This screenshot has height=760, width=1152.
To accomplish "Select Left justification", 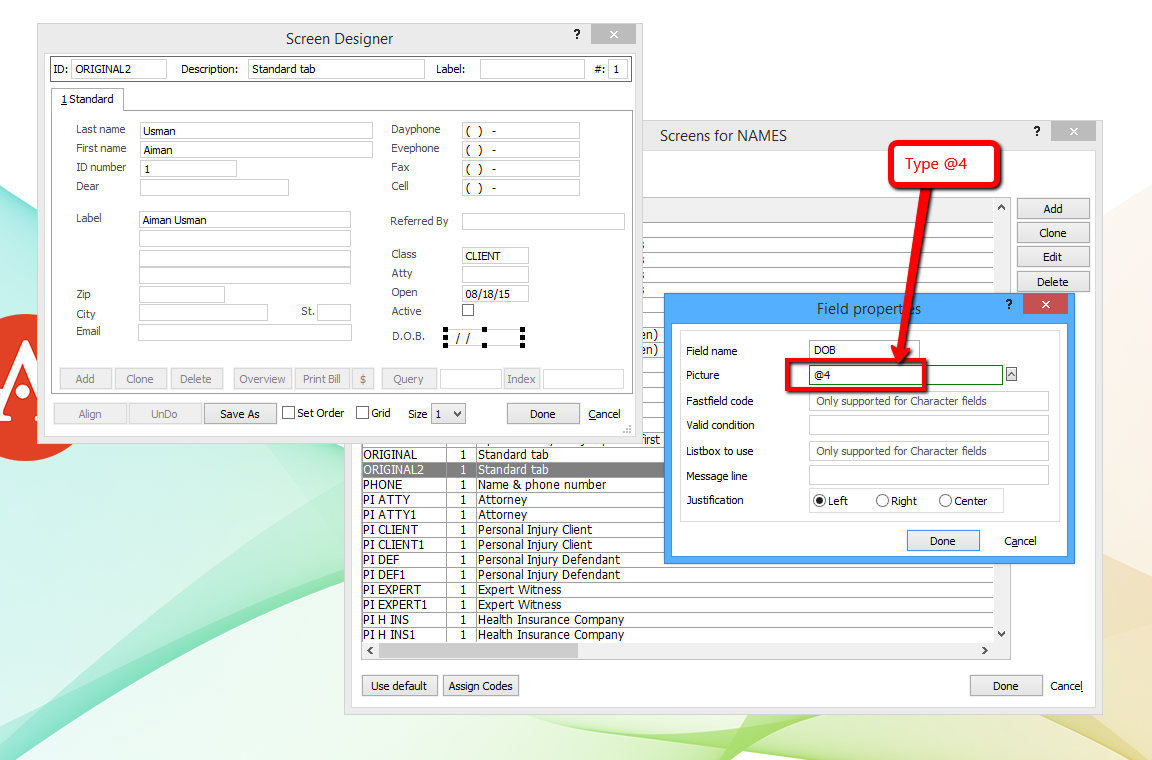I will pos(820,501).
